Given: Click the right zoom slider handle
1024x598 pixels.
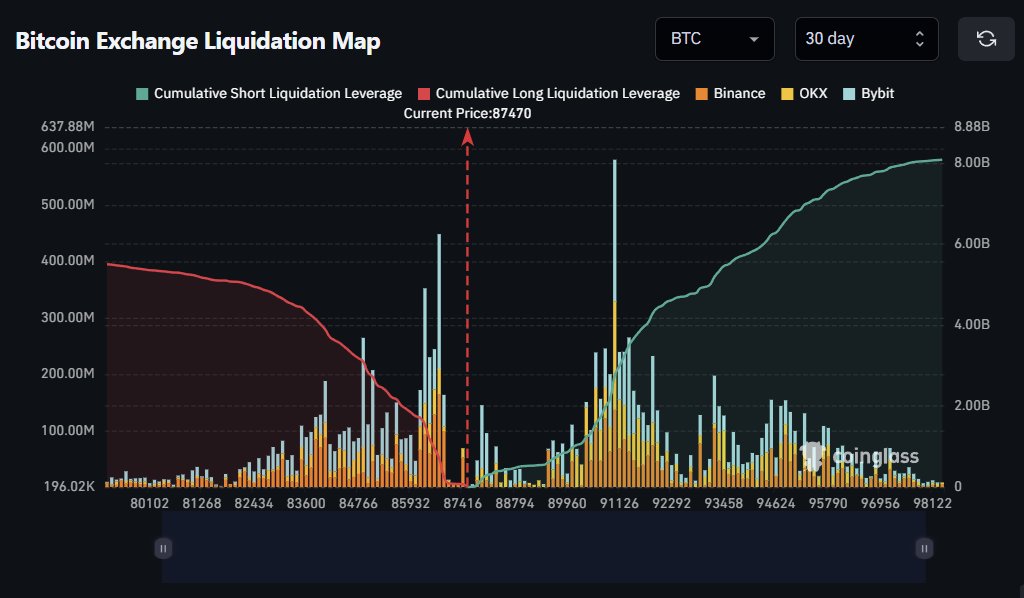Looking at the screenshot, I should pos(925,548).
